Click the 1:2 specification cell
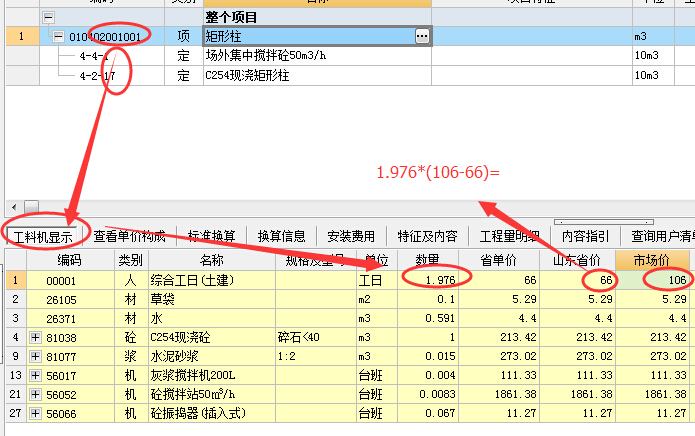 pyautogui.click(x=316, y=357)
